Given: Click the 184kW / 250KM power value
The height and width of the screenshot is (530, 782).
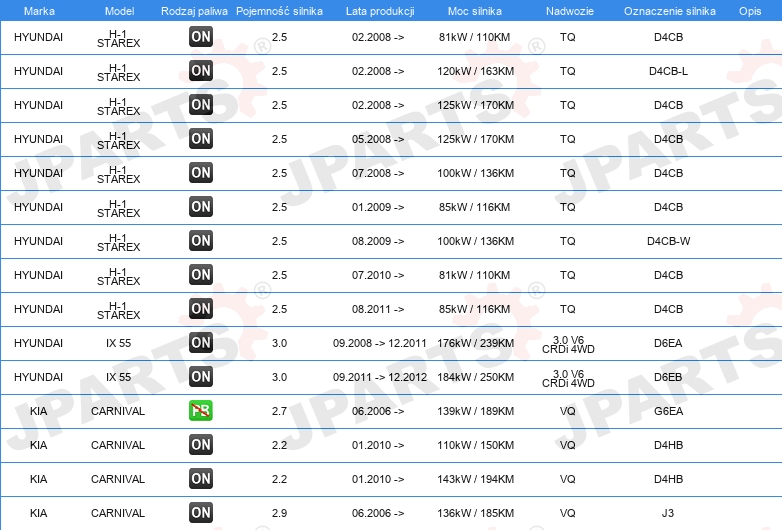Looking at the screenshot, I should pyautogui.click(x=475, y=377).
